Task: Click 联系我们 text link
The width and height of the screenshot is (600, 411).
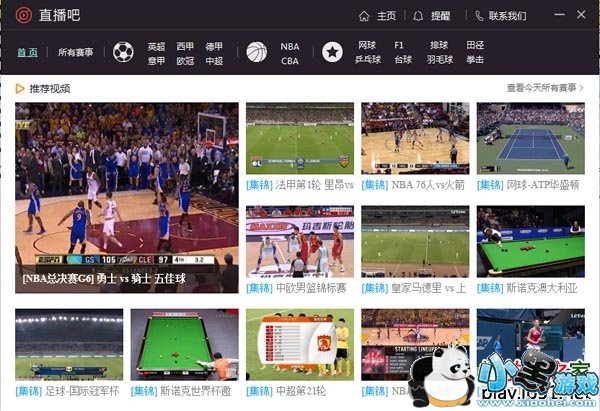Action: 507,16
